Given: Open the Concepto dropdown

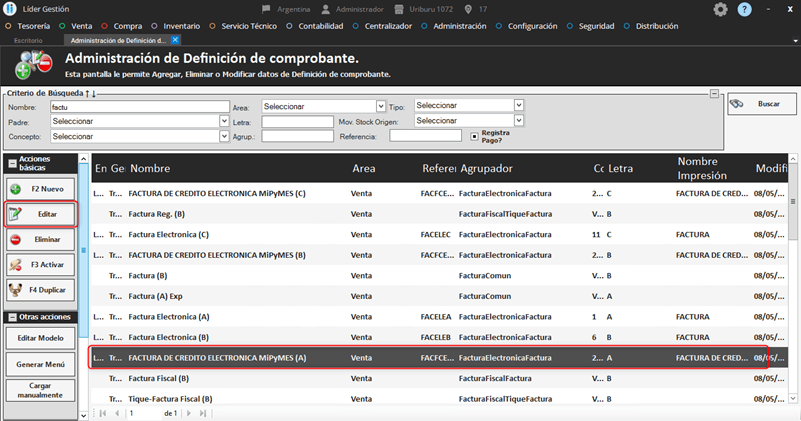Looking at the screenshot, I should 223,136.
